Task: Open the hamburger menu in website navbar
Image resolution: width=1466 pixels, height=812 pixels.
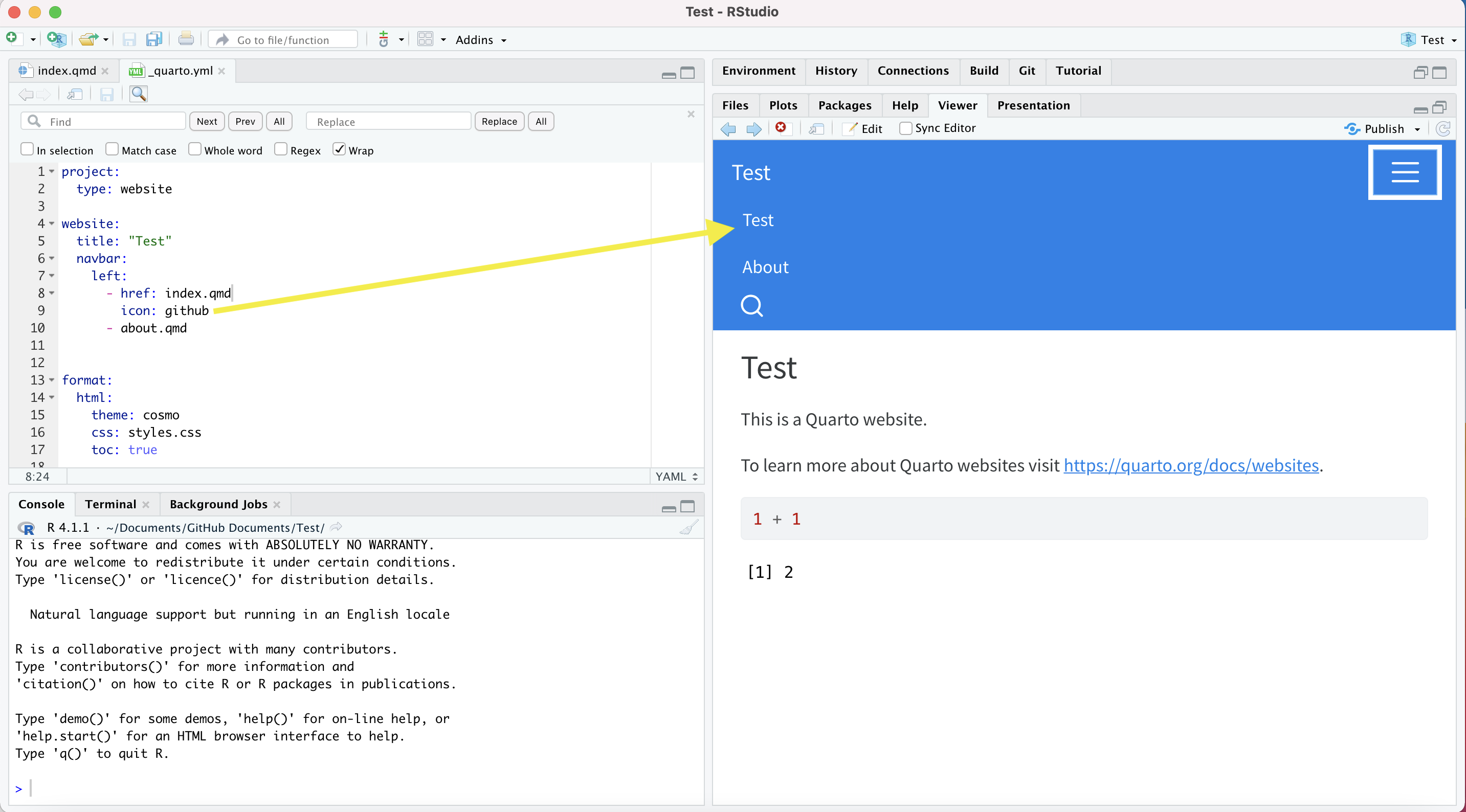Action: coord(1405,172)
